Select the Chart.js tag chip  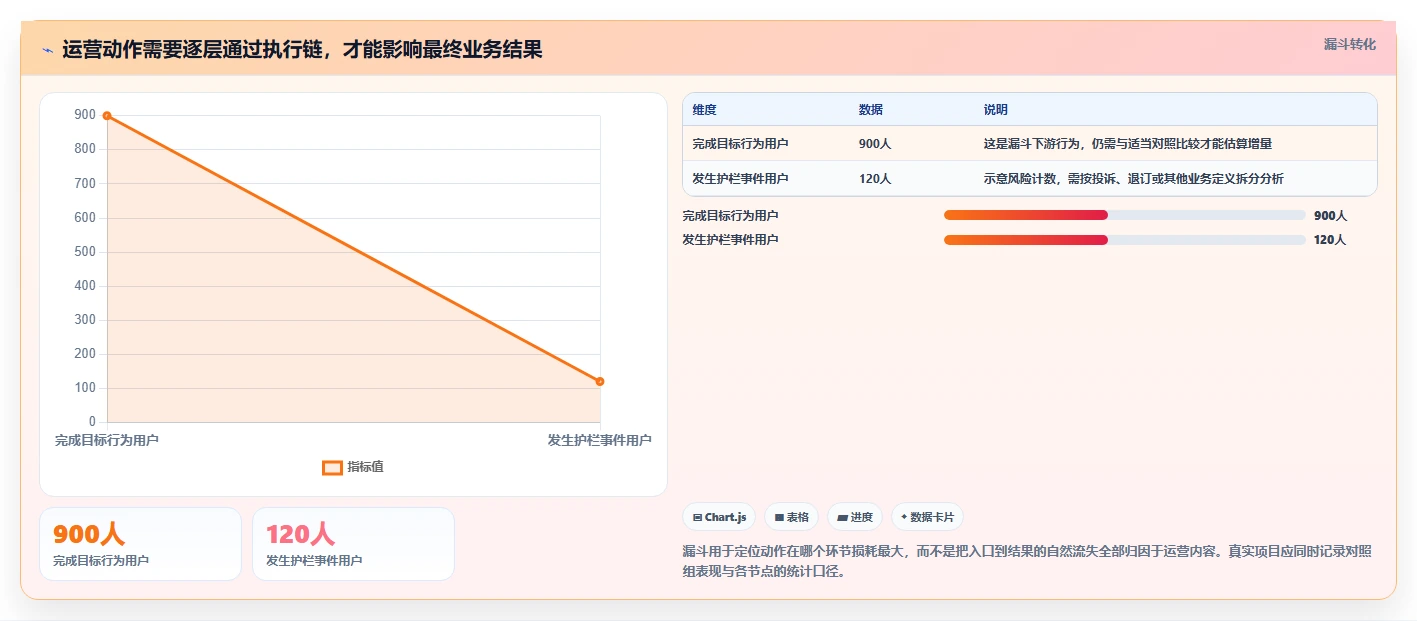719,517
